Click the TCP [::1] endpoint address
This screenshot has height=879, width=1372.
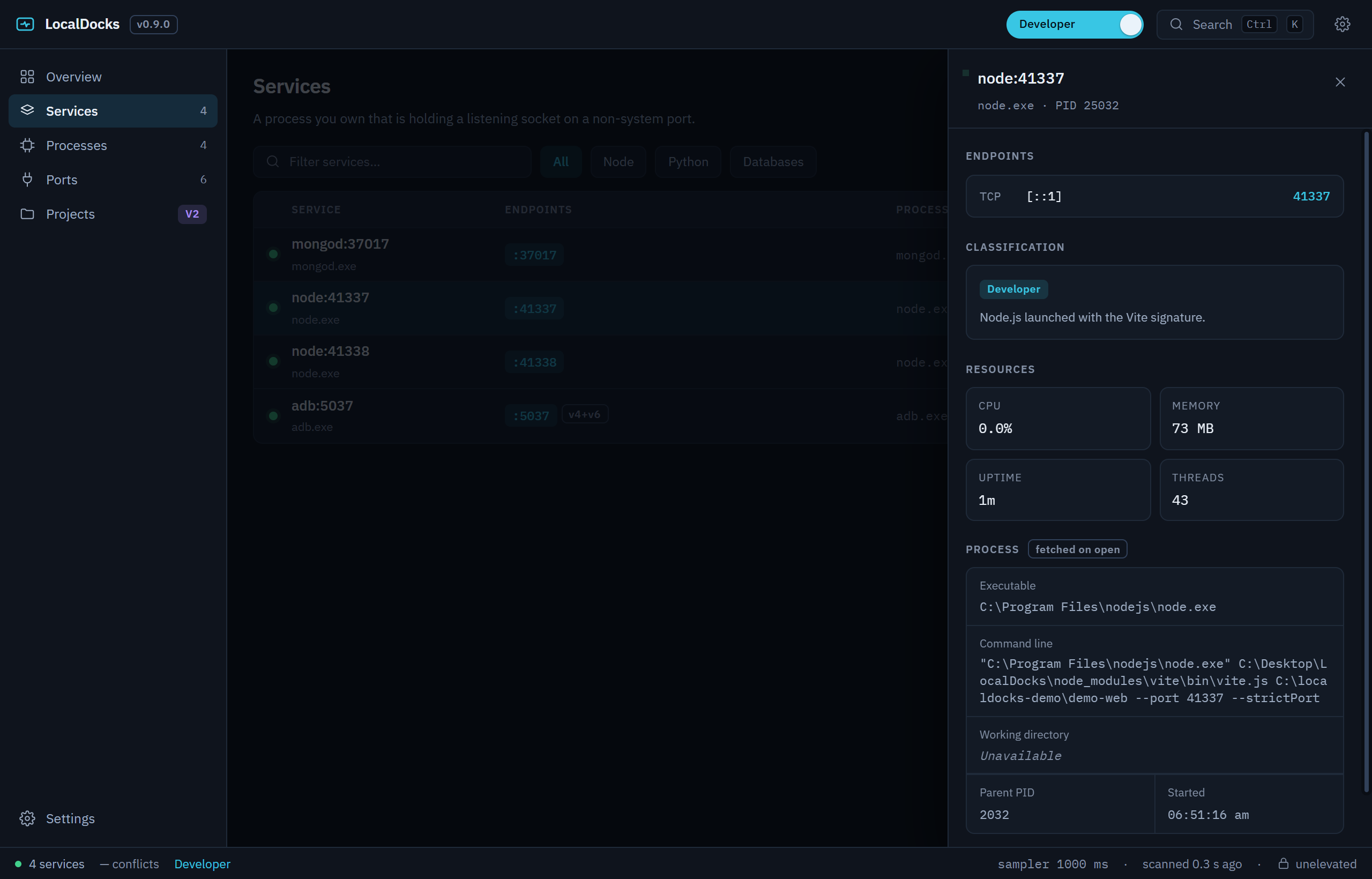1043,196
